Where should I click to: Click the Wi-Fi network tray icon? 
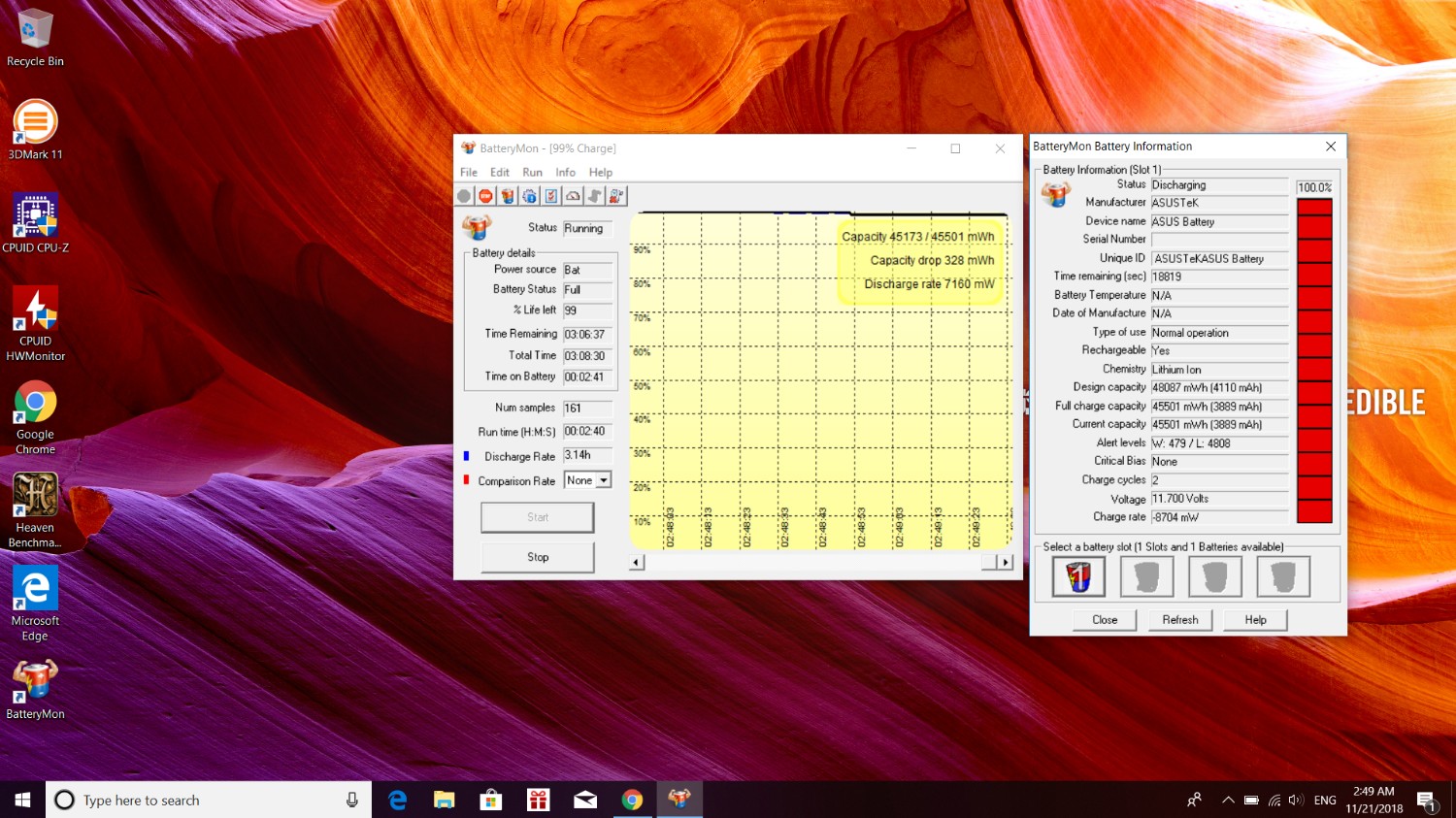[1274, 801]
